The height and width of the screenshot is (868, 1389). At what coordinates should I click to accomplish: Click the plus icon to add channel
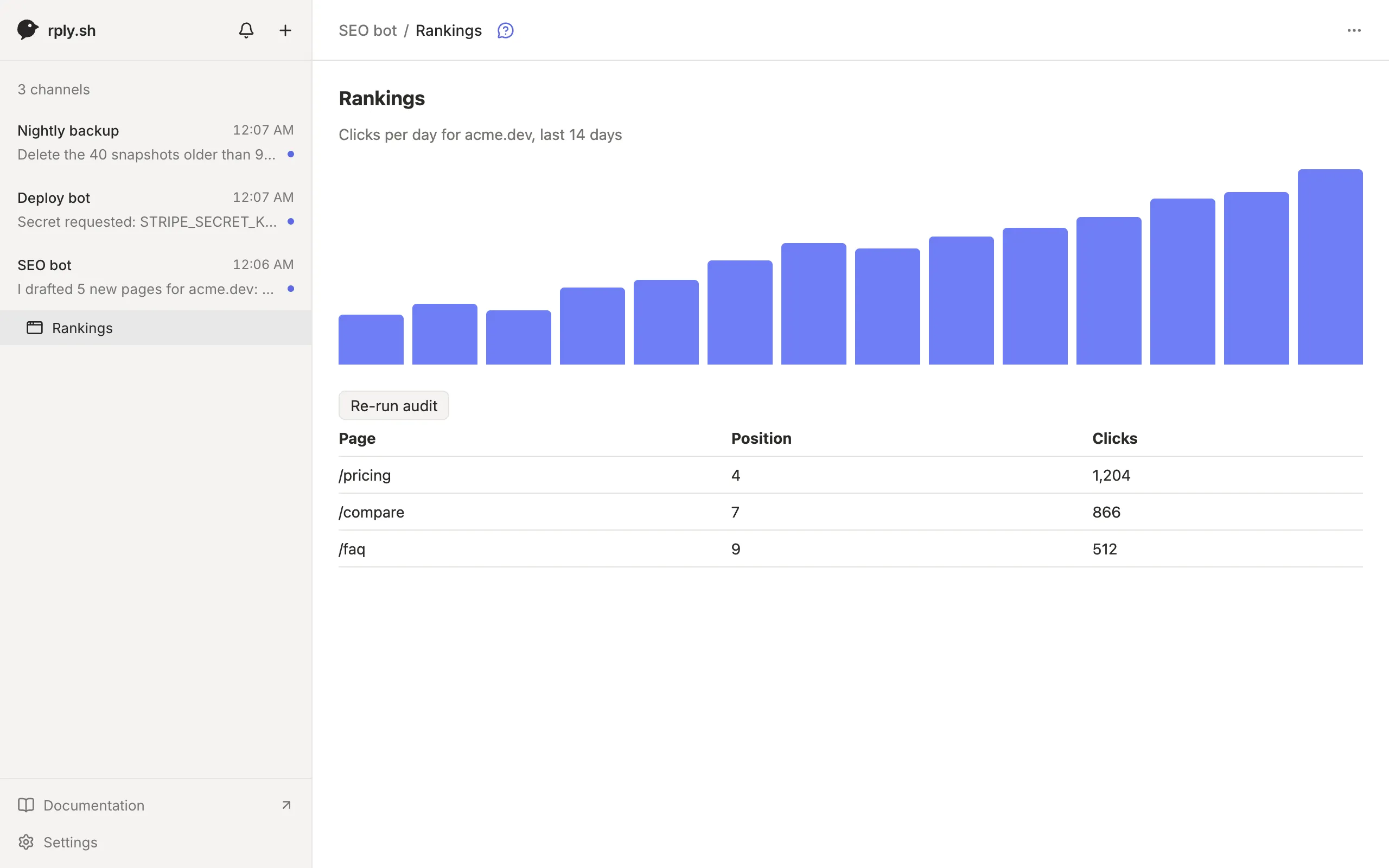[285, 30]
